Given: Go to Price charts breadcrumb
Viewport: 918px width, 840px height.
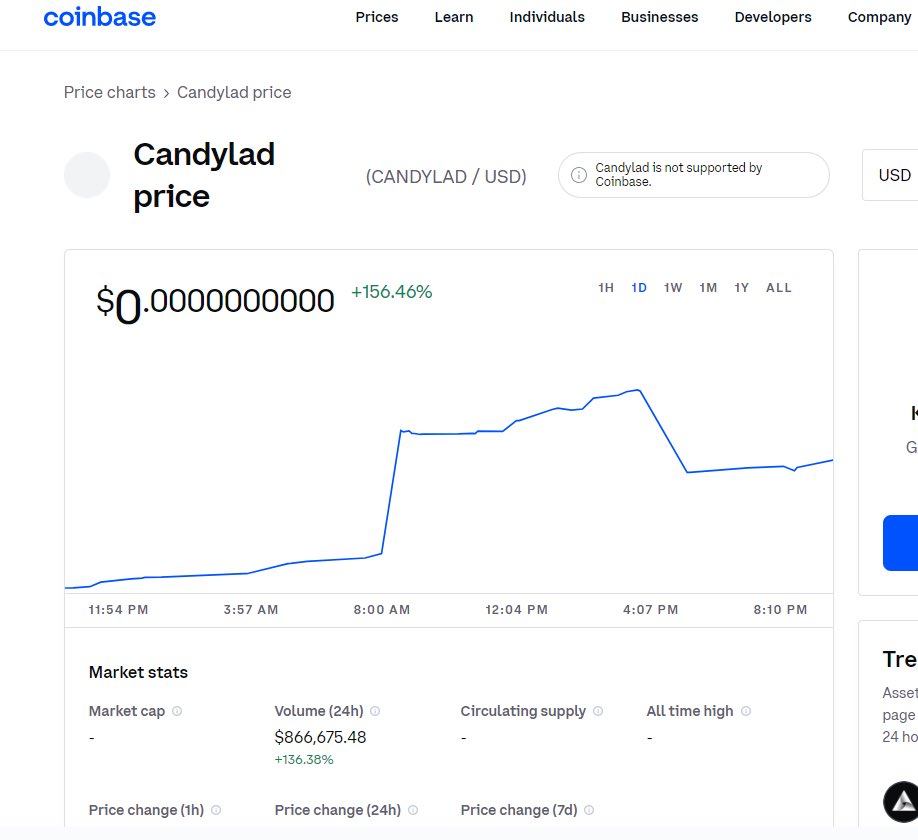Looking at the screenshot, I should pos(109,92).
